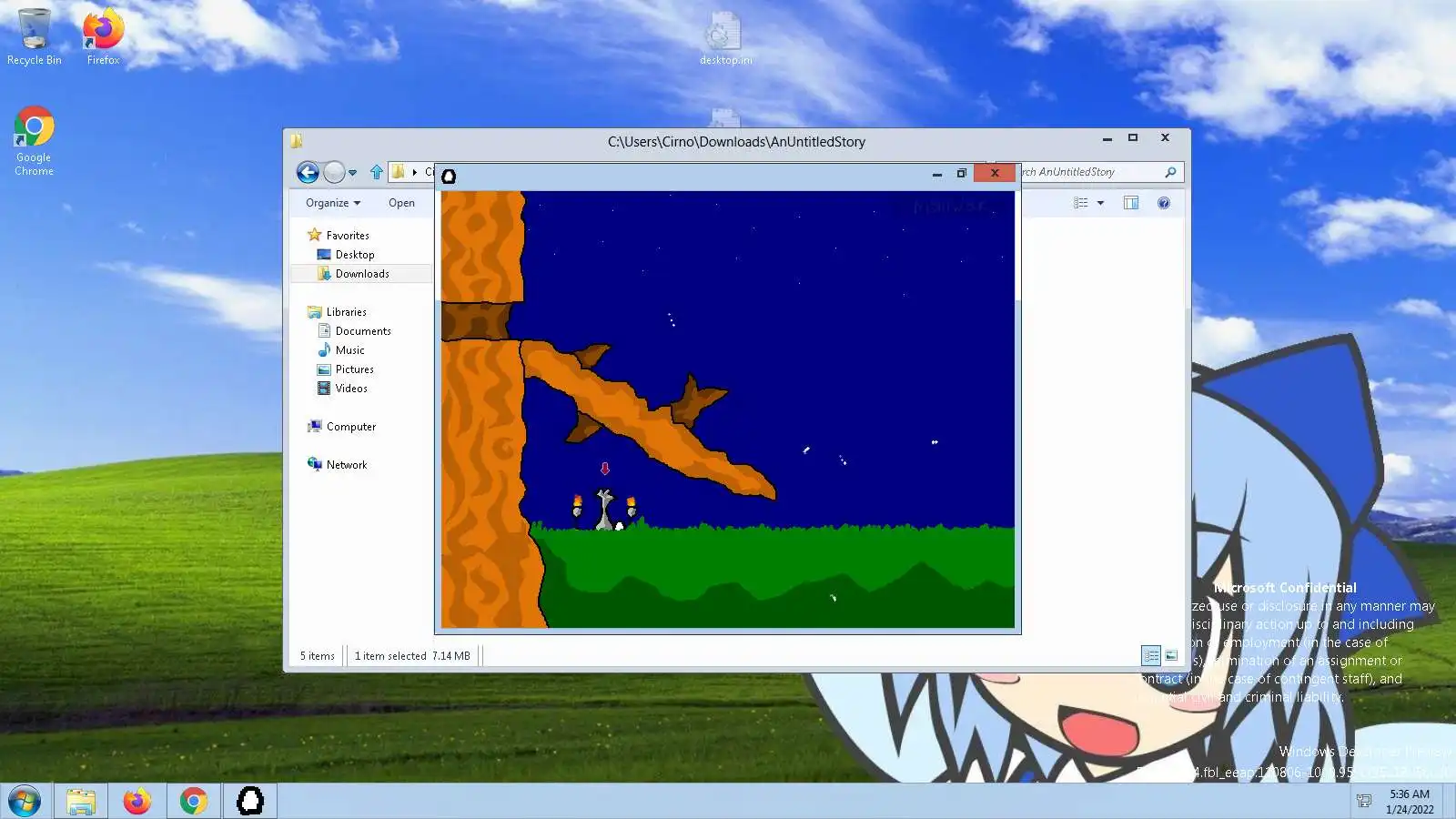The height and width of the screenshot is (819, 1456).
Task: Click the '1 item selected' status text
Action: pyautogui.click(x=390, y=656)
